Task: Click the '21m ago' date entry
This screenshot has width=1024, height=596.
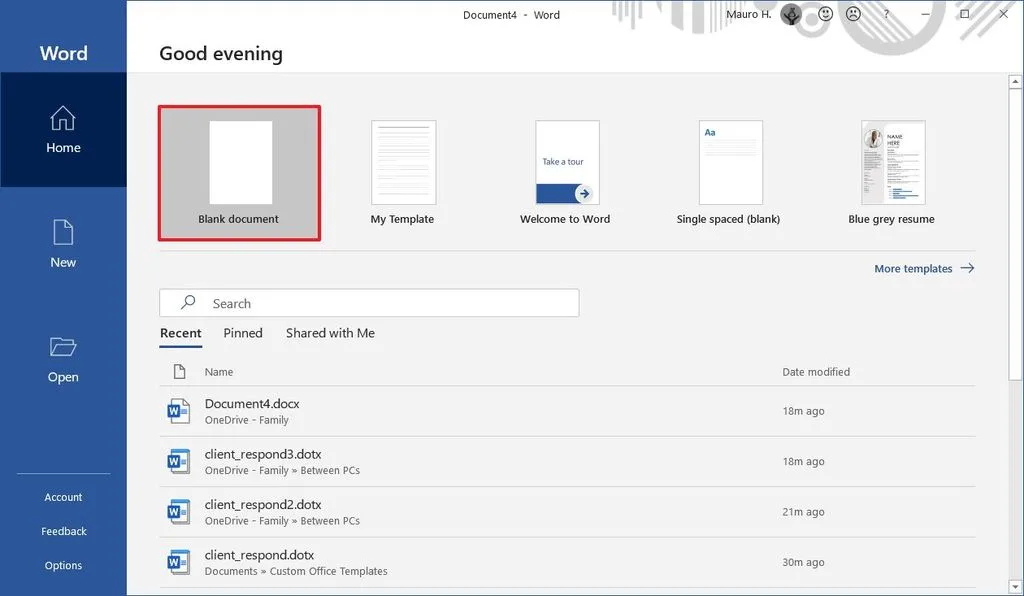Action: [x=803, y=512]
